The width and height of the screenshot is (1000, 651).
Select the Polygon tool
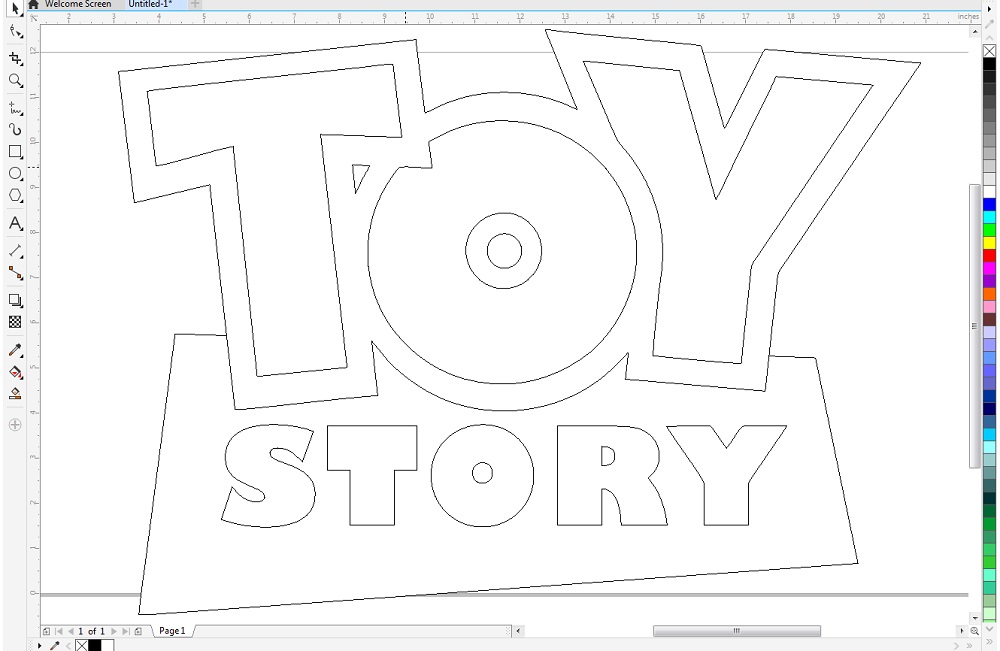(x=15, y=195)
